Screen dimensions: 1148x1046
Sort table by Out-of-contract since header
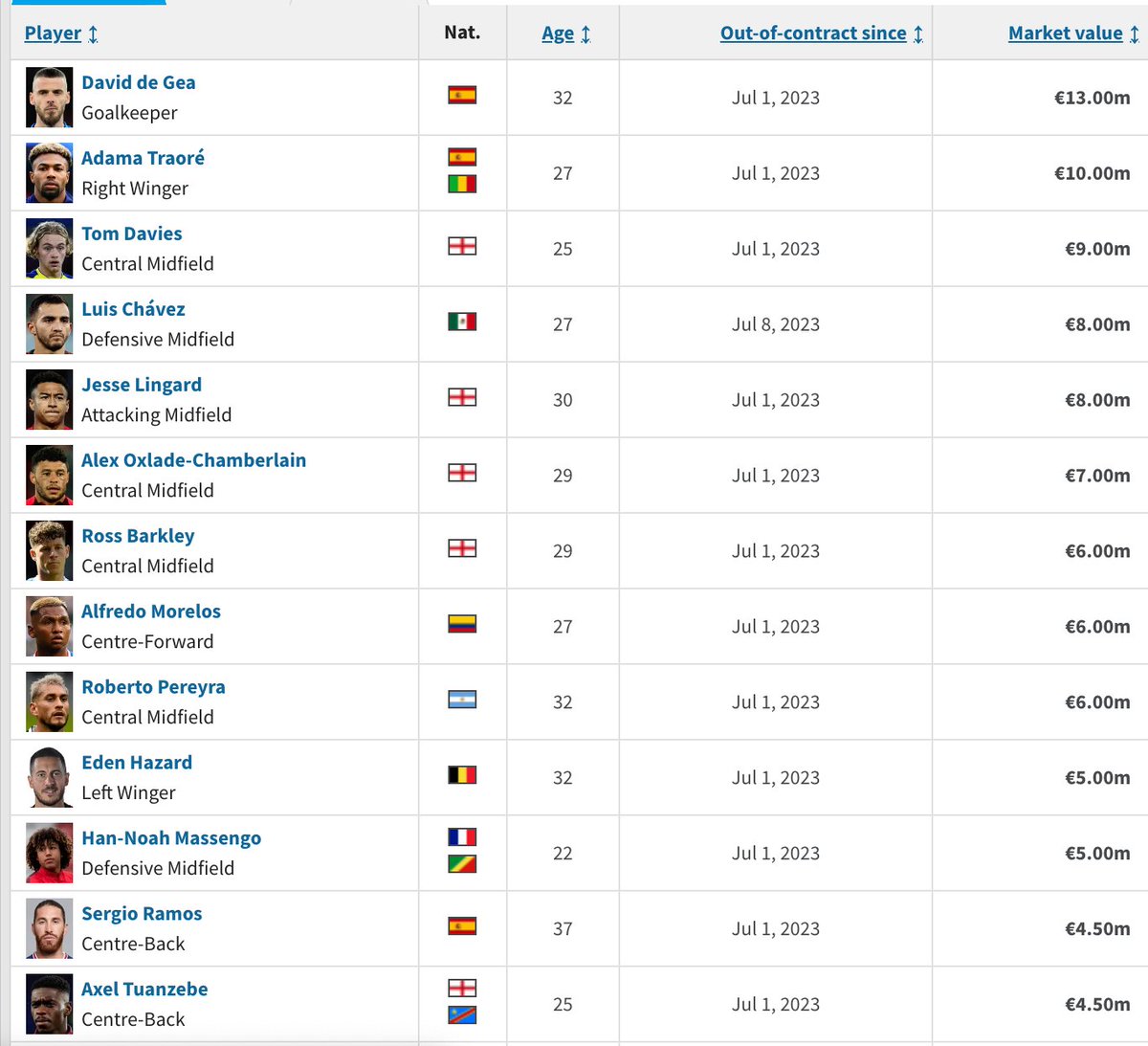(813, 33)
